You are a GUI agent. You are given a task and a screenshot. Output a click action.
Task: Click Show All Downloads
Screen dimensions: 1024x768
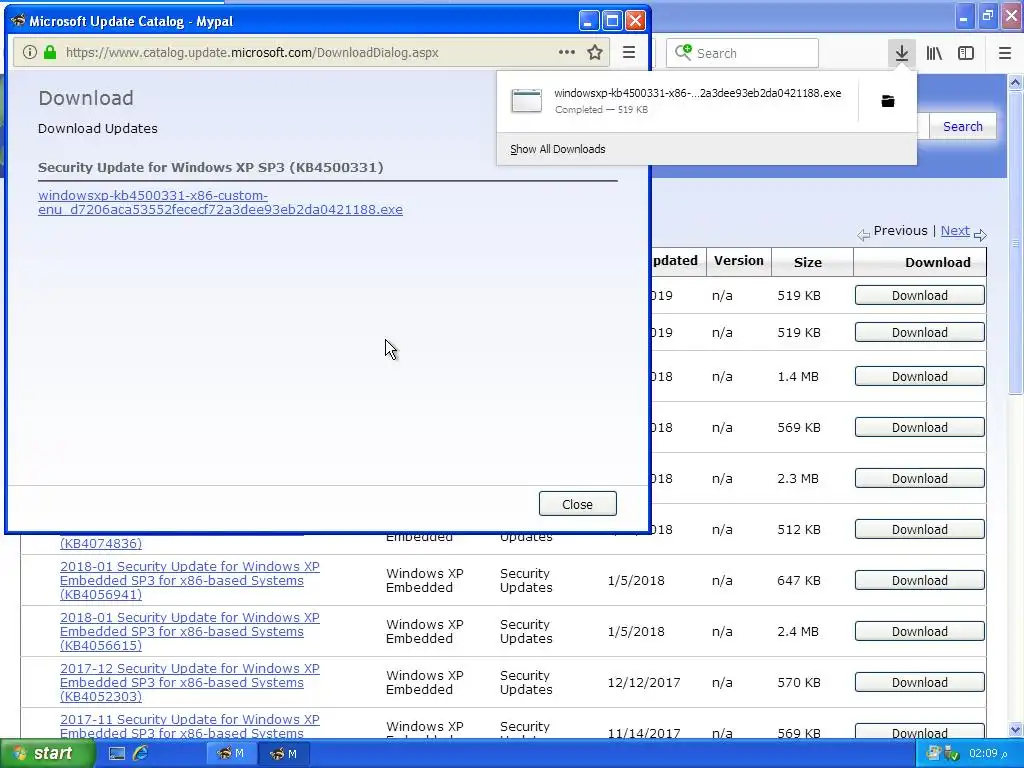[x=558, y=149]
